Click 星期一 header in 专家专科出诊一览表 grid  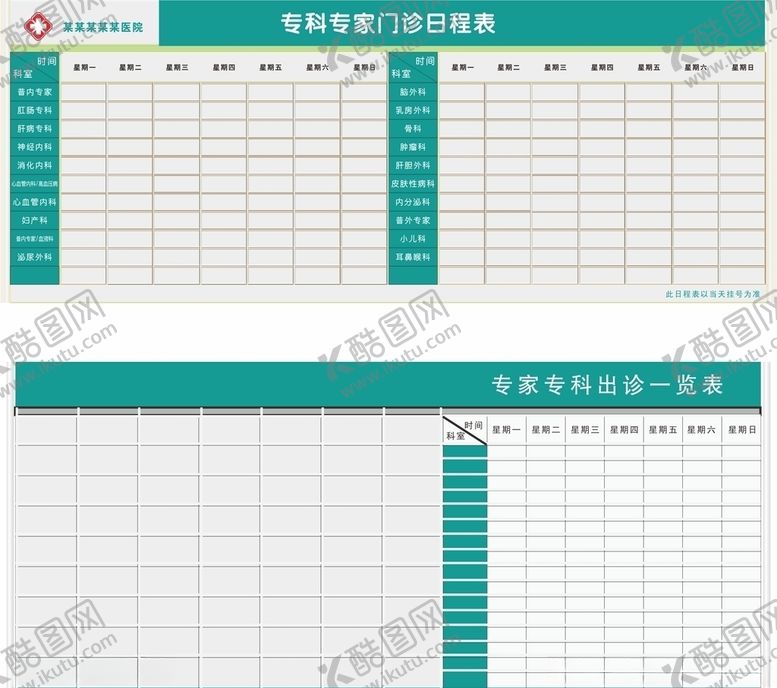pyautogui.click(x=506, y=430)
